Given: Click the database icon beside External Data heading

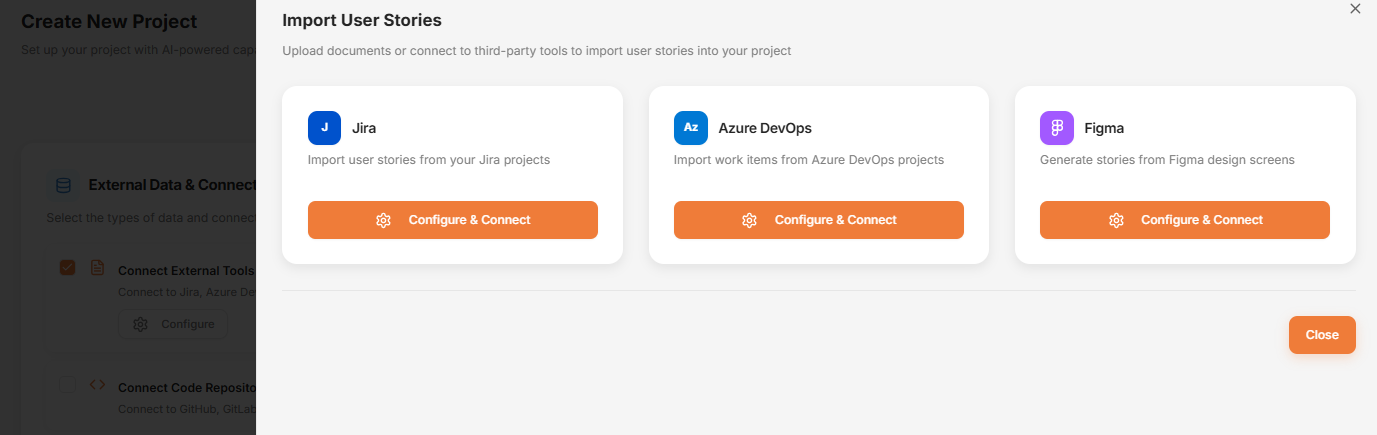Looking at the screenshot, I should pos(63,185).
